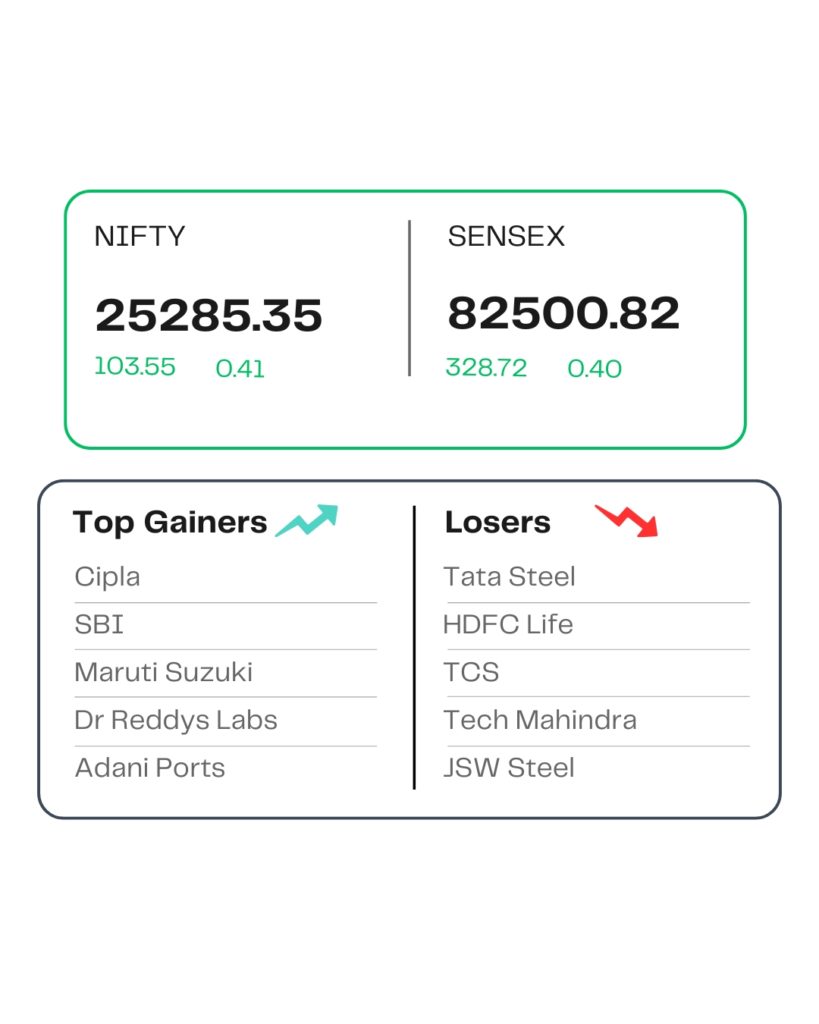This screenshot has height=1024, width=819.
Task: Click NIFTY percent change 0.41
Action: point(240,369)
